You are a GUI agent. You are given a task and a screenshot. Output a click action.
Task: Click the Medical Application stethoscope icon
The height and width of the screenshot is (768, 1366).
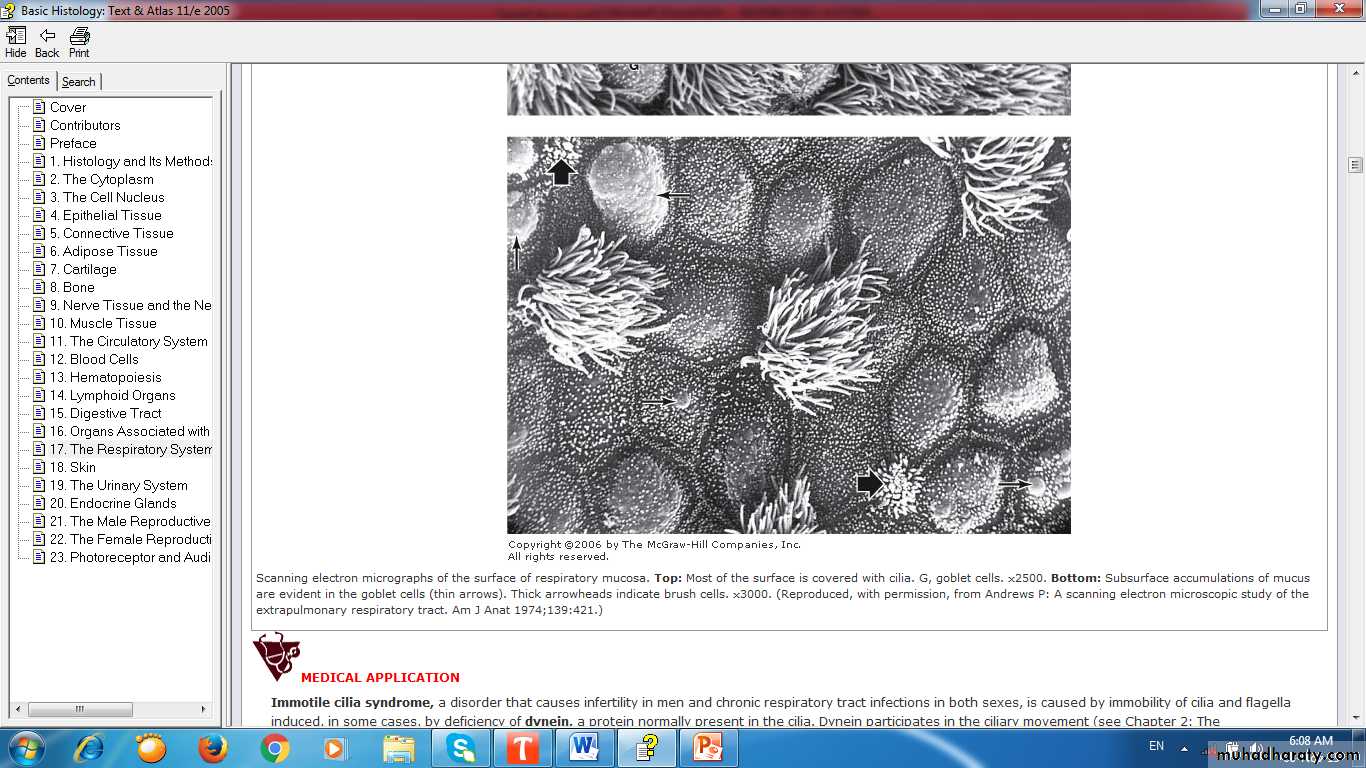click(x=275, y=657)
